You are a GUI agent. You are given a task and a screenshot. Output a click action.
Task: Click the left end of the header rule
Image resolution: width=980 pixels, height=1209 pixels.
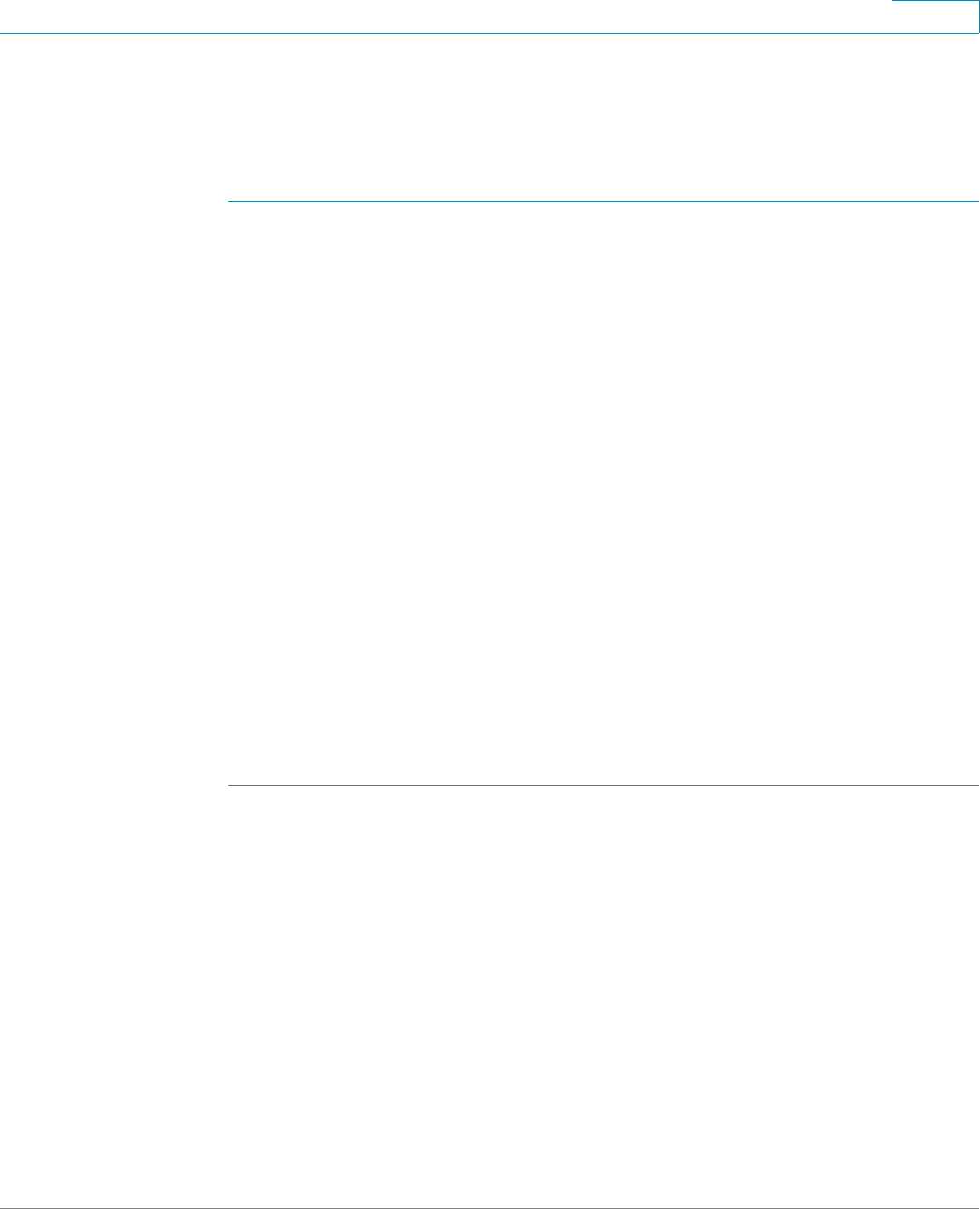4,34
